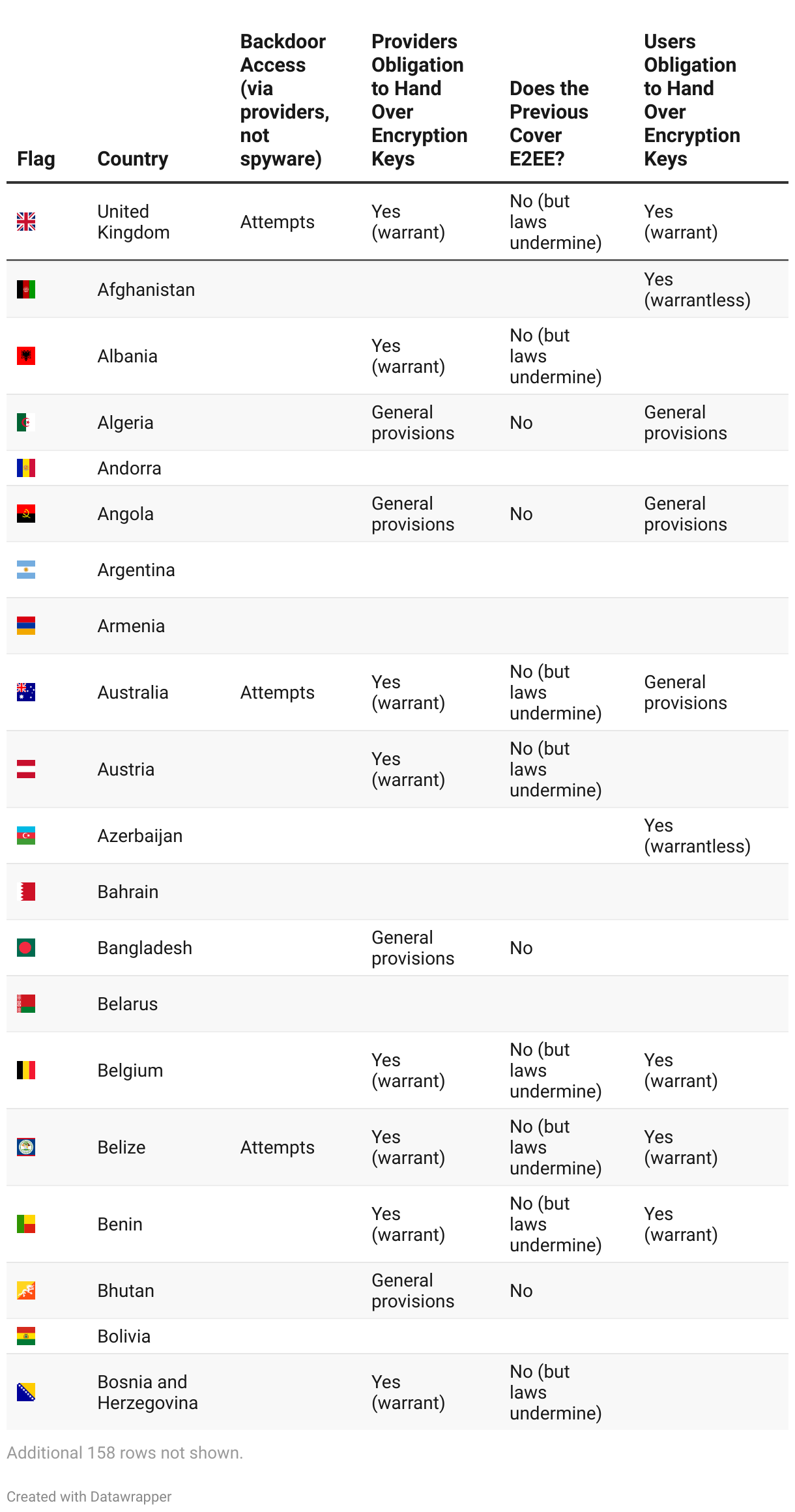Select the Azerbaijan country name cell
Screen dimensions: 795x1512
click(140, 836)
